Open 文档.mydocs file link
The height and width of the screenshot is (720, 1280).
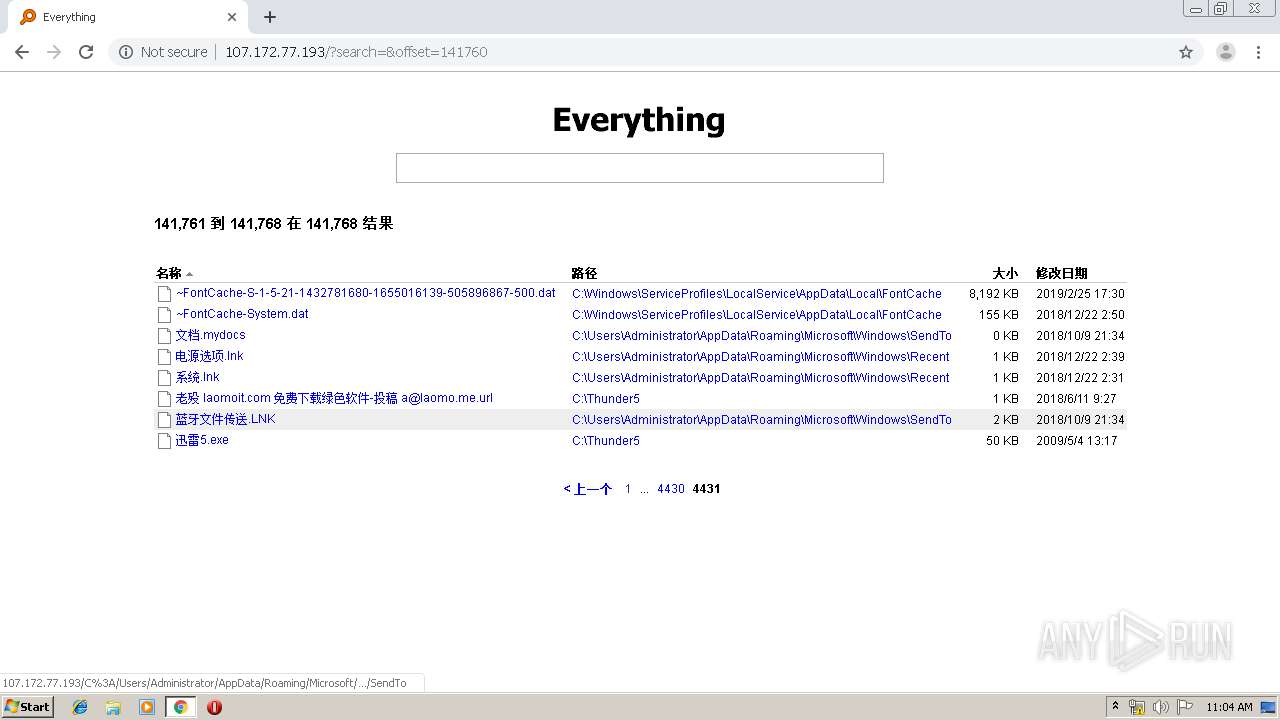coord(210,335)
